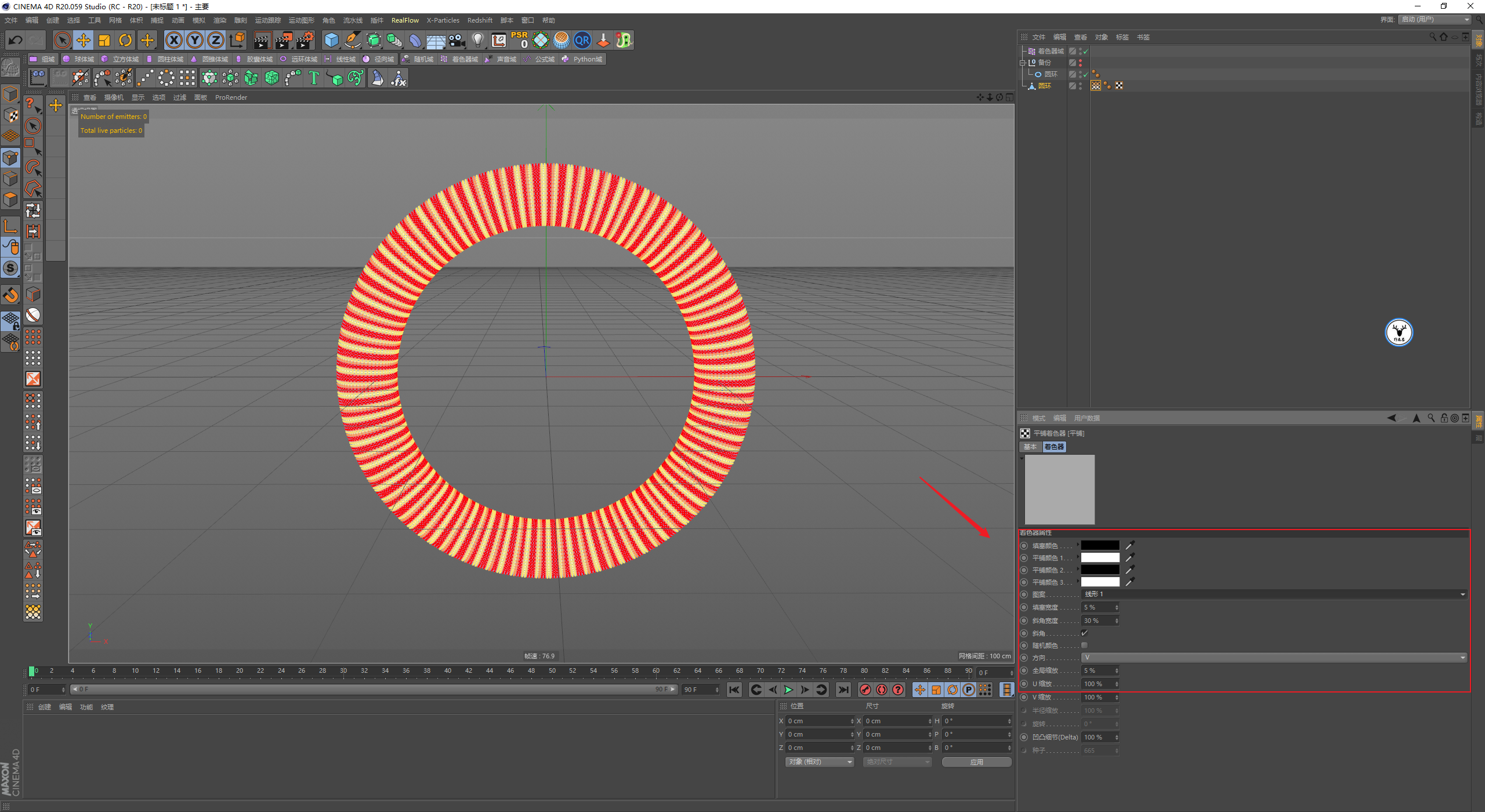Uncheck the 斜角 checkbox
1485x812 pixels.
pyautogui.click(x=1084, y=633)
